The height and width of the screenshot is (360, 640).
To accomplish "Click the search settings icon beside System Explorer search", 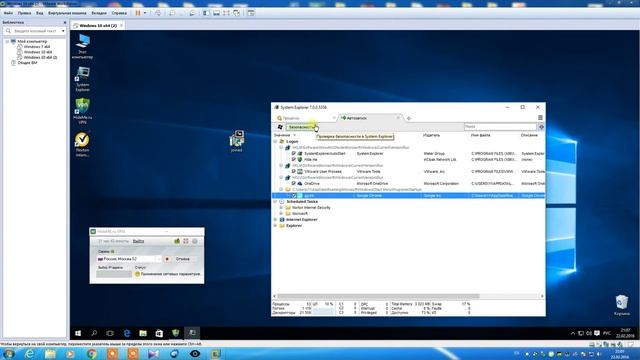I will point(541,127).
